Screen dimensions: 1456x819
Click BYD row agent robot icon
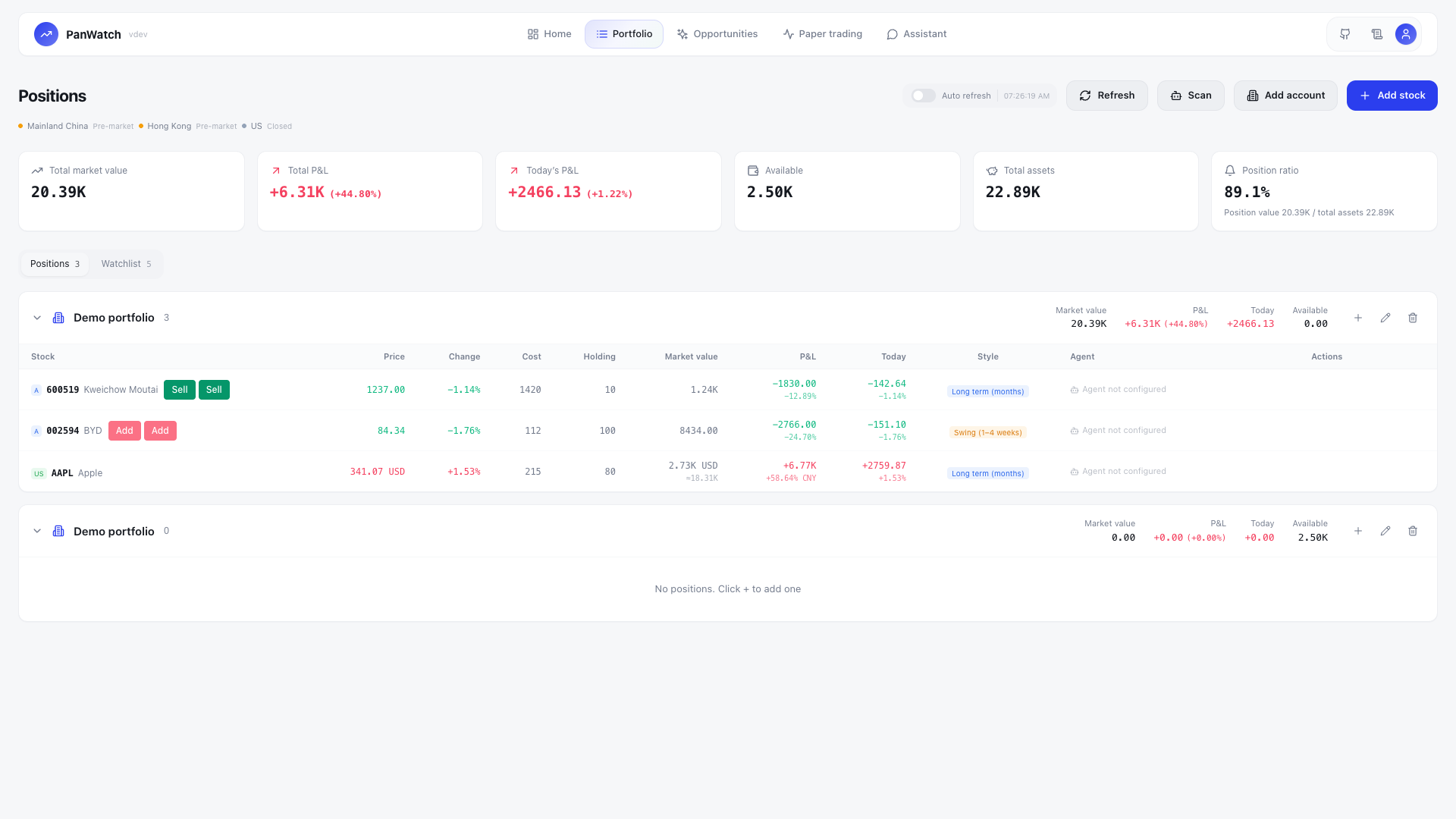tap(1074, 431)
